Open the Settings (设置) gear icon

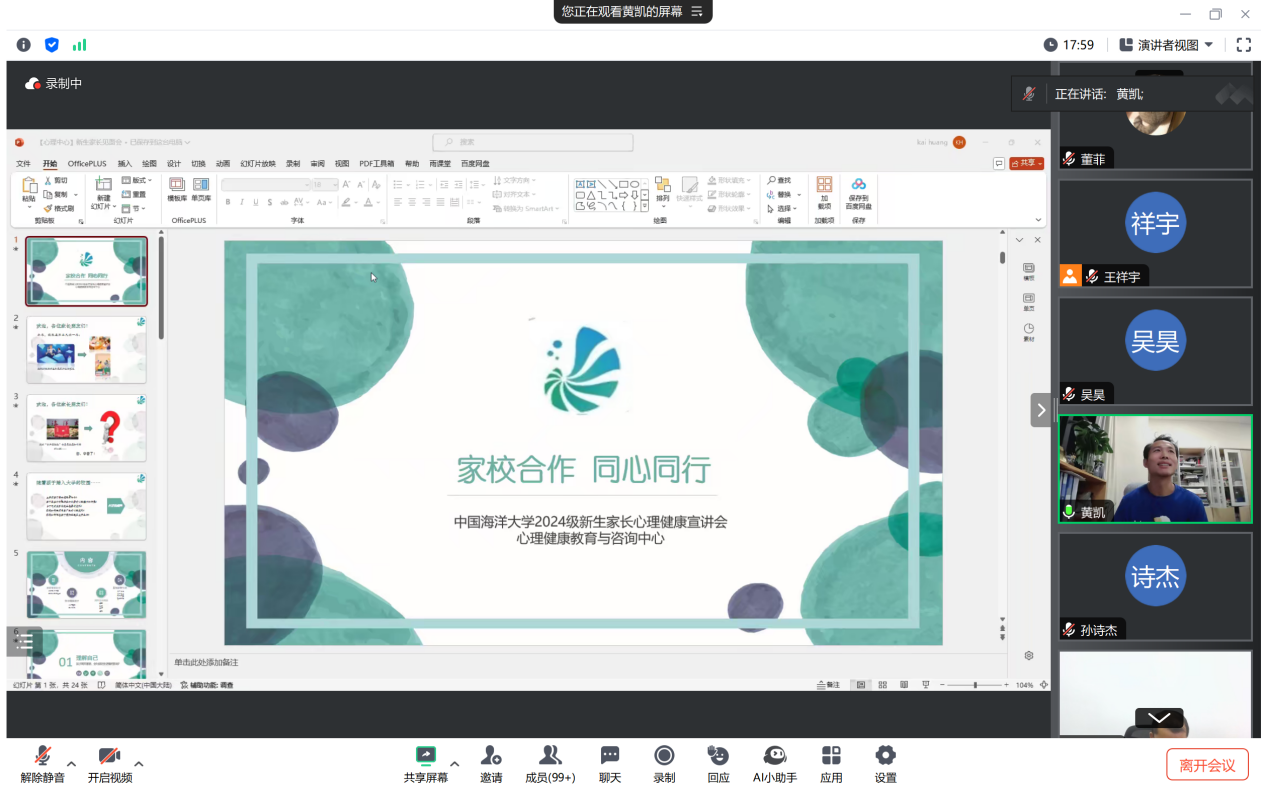point(885,756)
